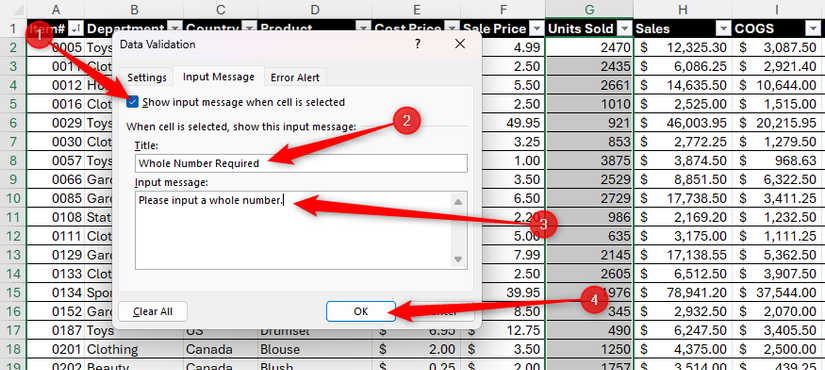This screenshot has width=825, height=370.
Task: Click the Canada cell in row 18
Action: [220, 349]
